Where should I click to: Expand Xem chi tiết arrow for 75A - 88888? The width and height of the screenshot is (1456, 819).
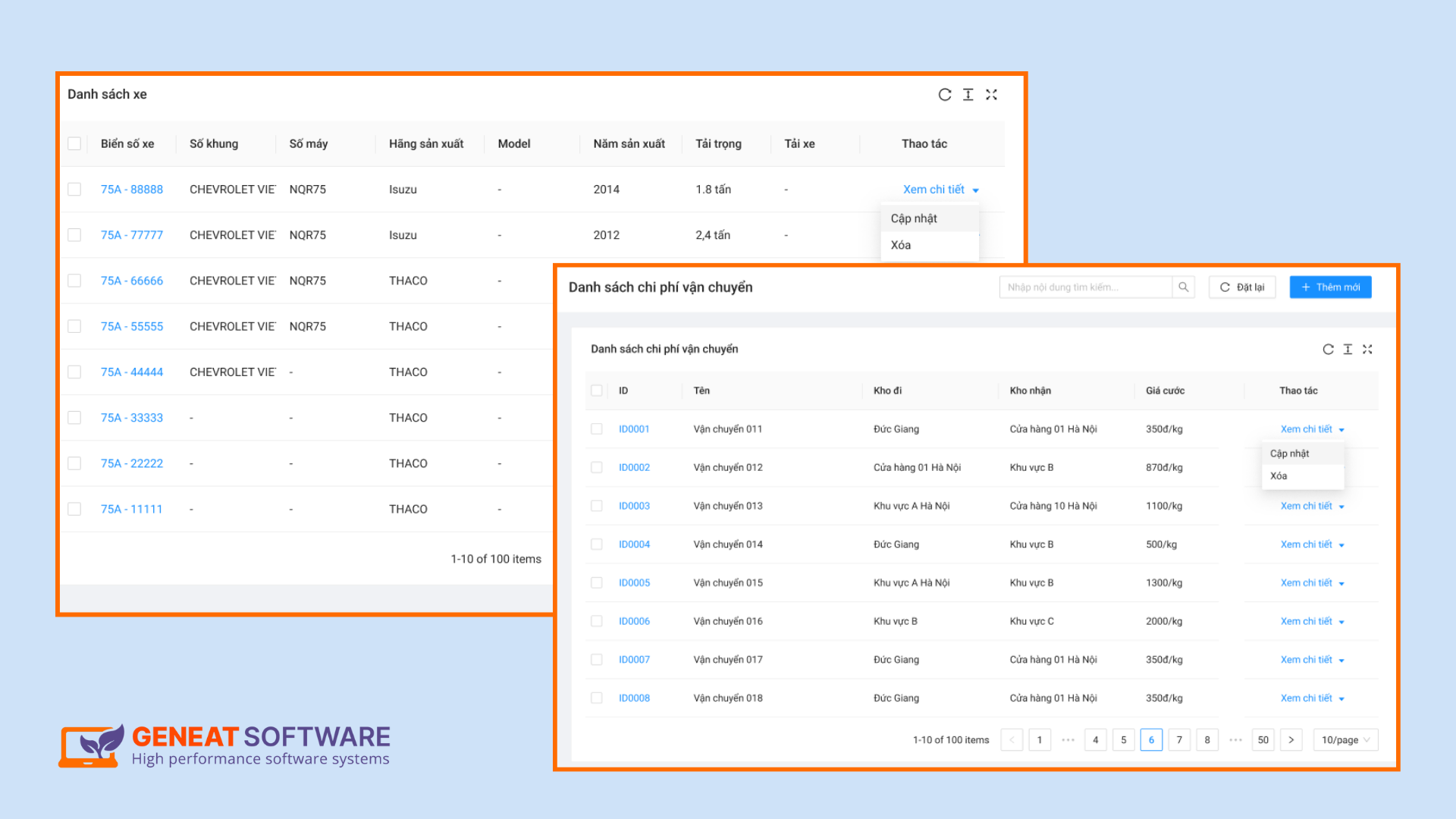click(975, 190)
